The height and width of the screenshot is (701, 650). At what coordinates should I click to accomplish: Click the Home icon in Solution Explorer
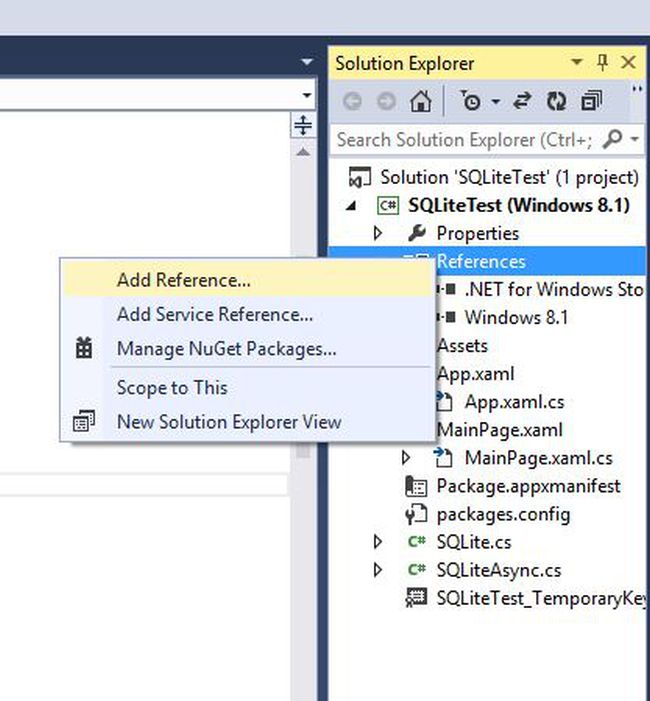click(421, 101)
